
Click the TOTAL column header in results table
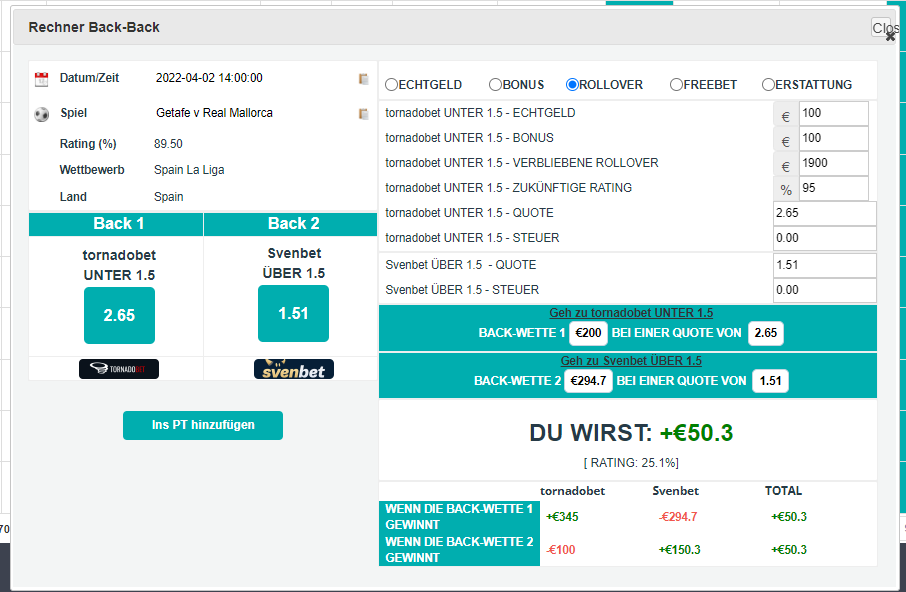point(784,491)
